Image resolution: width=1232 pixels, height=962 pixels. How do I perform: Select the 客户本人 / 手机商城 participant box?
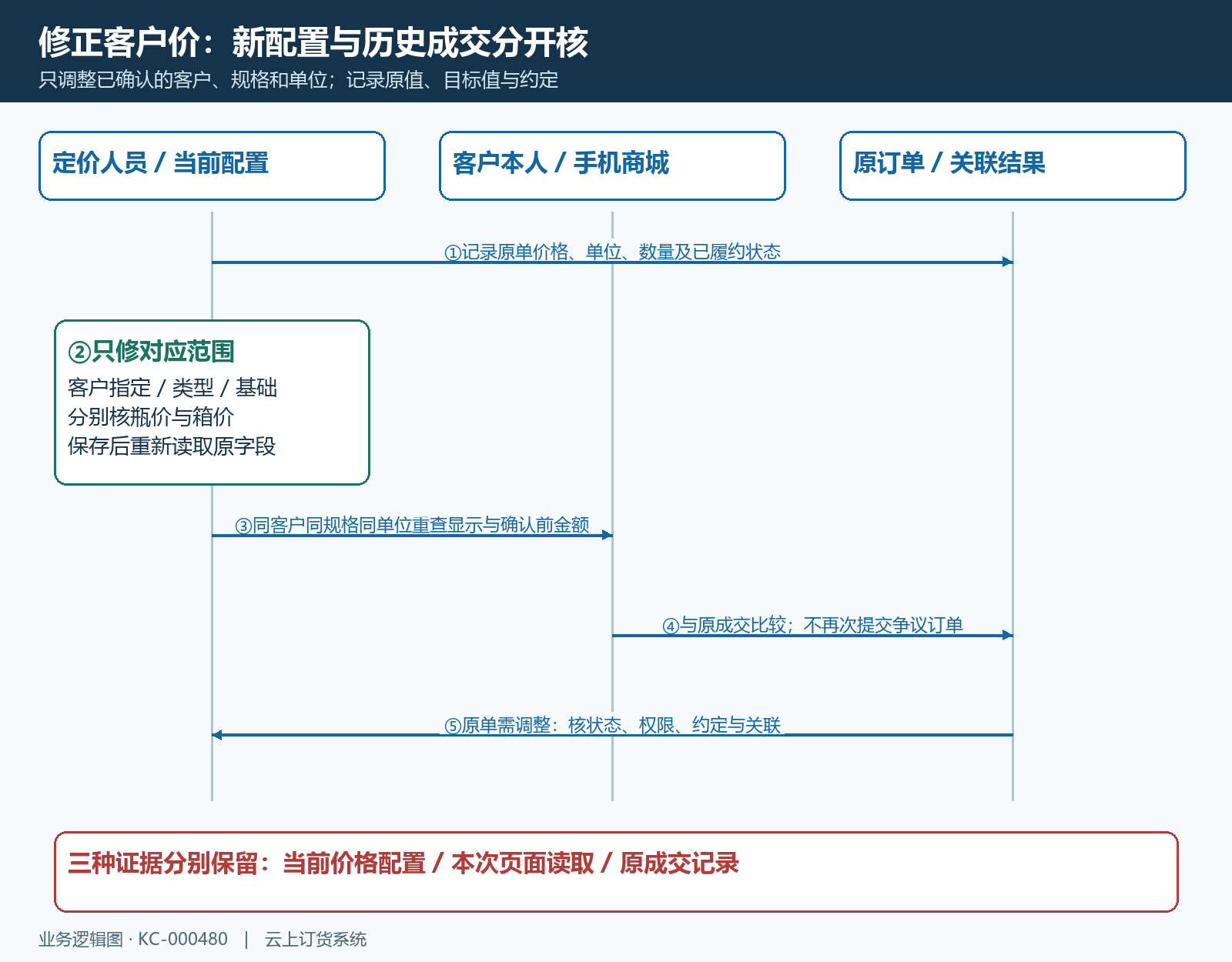(612, 165)
